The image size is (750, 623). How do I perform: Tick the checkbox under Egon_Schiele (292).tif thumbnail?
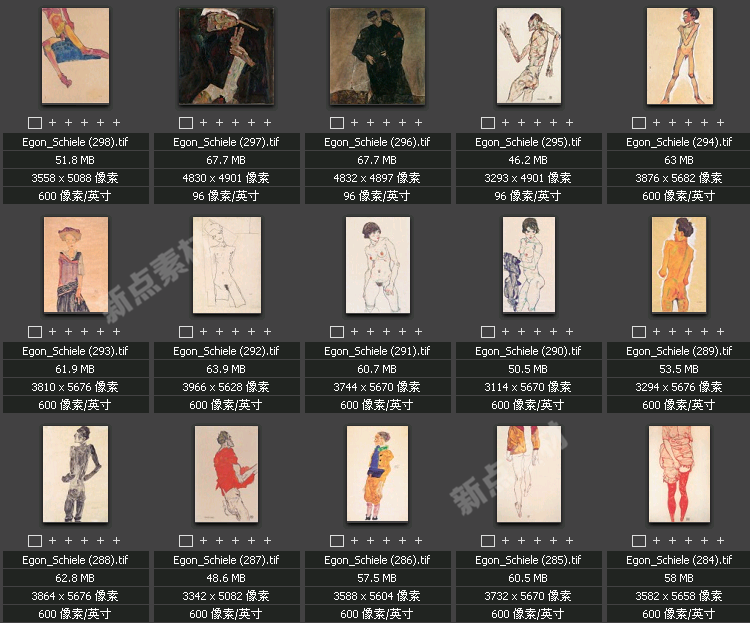tap(186, 332)
